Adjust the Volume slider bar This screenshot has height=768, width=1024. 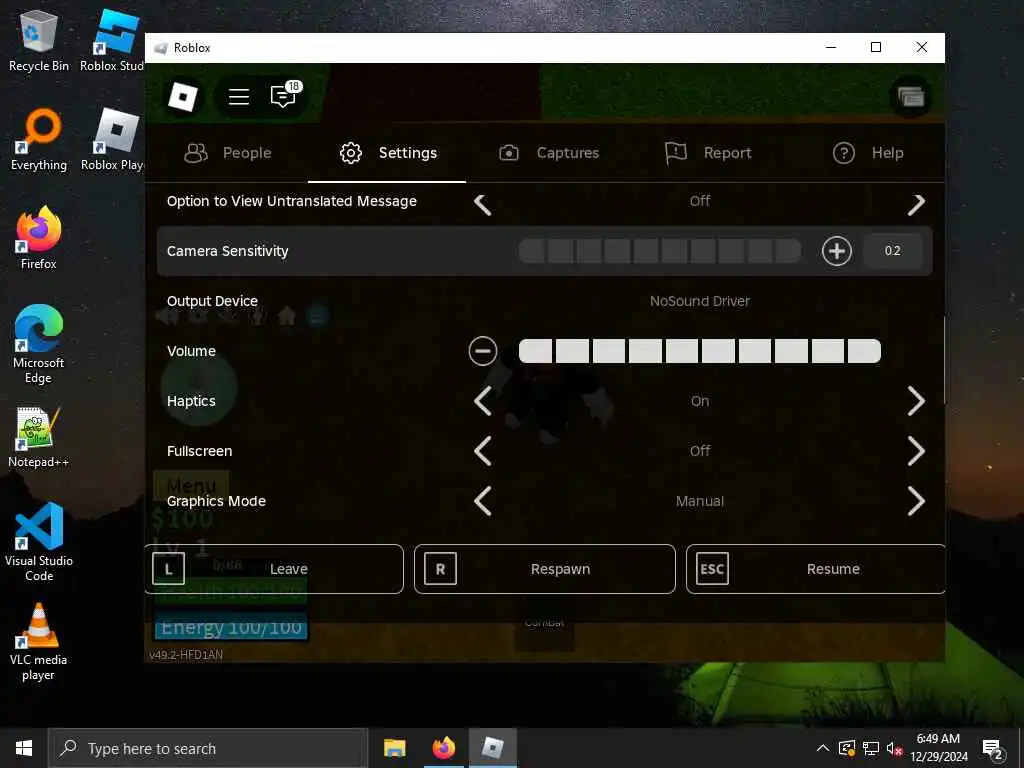pyautogui.click(x=699, y=351)
